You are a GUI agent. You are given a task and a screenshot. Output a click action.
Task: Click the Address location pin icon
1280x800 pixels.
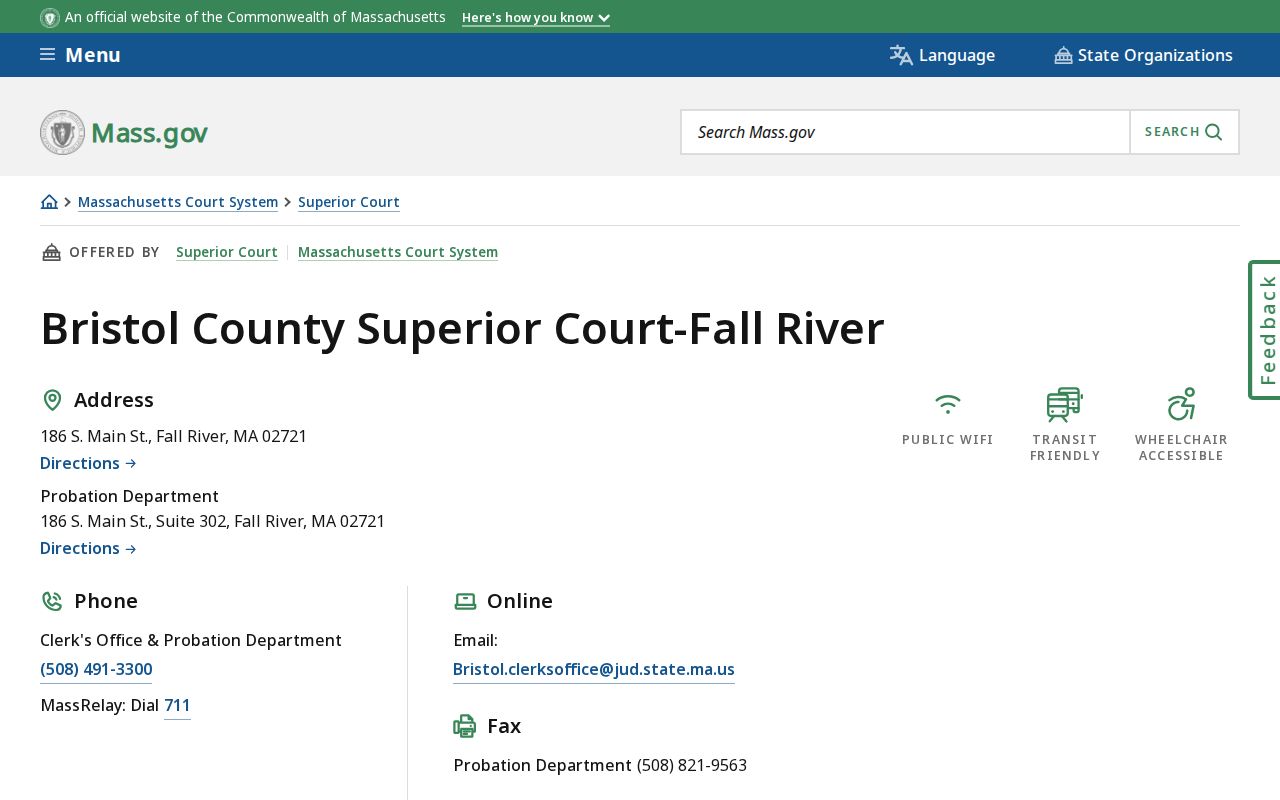click(x=52, y=400)
